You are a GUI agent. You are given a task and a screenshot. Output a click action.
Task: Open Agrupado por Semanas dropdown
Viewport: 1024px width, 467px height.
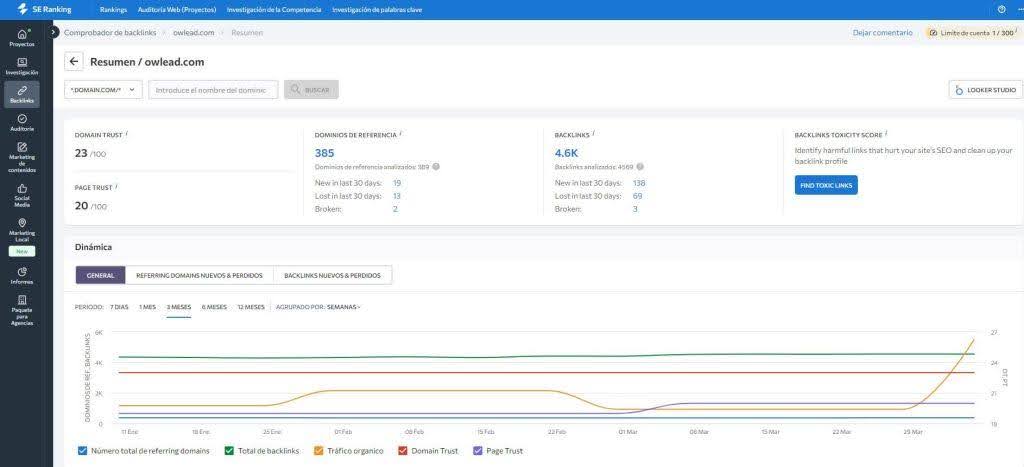pos(344,307)
